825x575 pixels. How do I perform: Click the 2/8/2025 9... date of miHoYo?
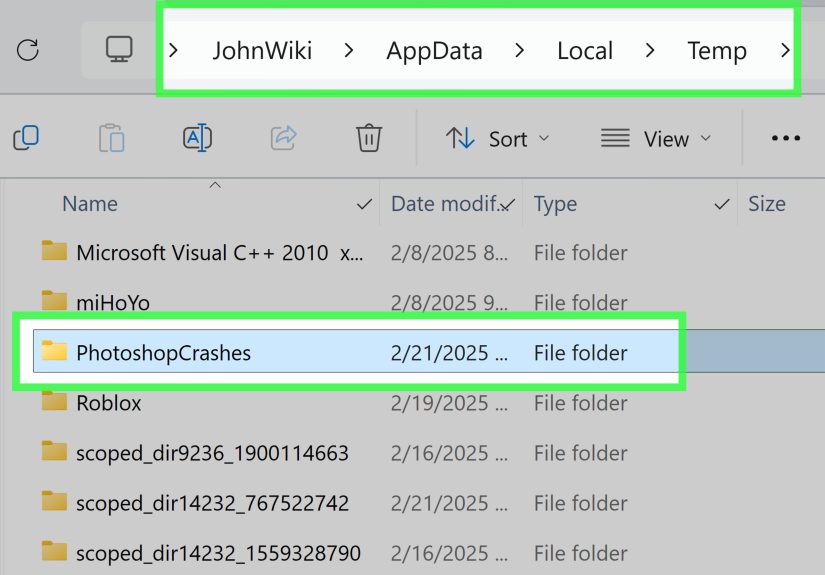point(449,303)
